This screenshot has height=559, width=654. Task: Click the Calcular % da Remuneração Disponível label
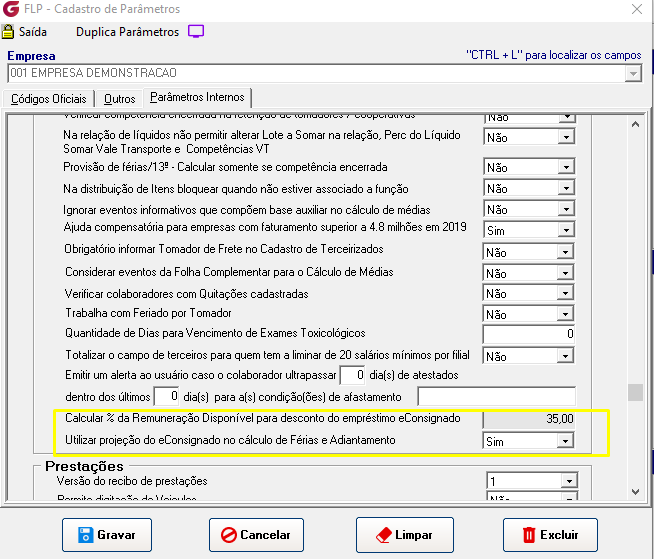pyautogui.click(x=263, y=418)
